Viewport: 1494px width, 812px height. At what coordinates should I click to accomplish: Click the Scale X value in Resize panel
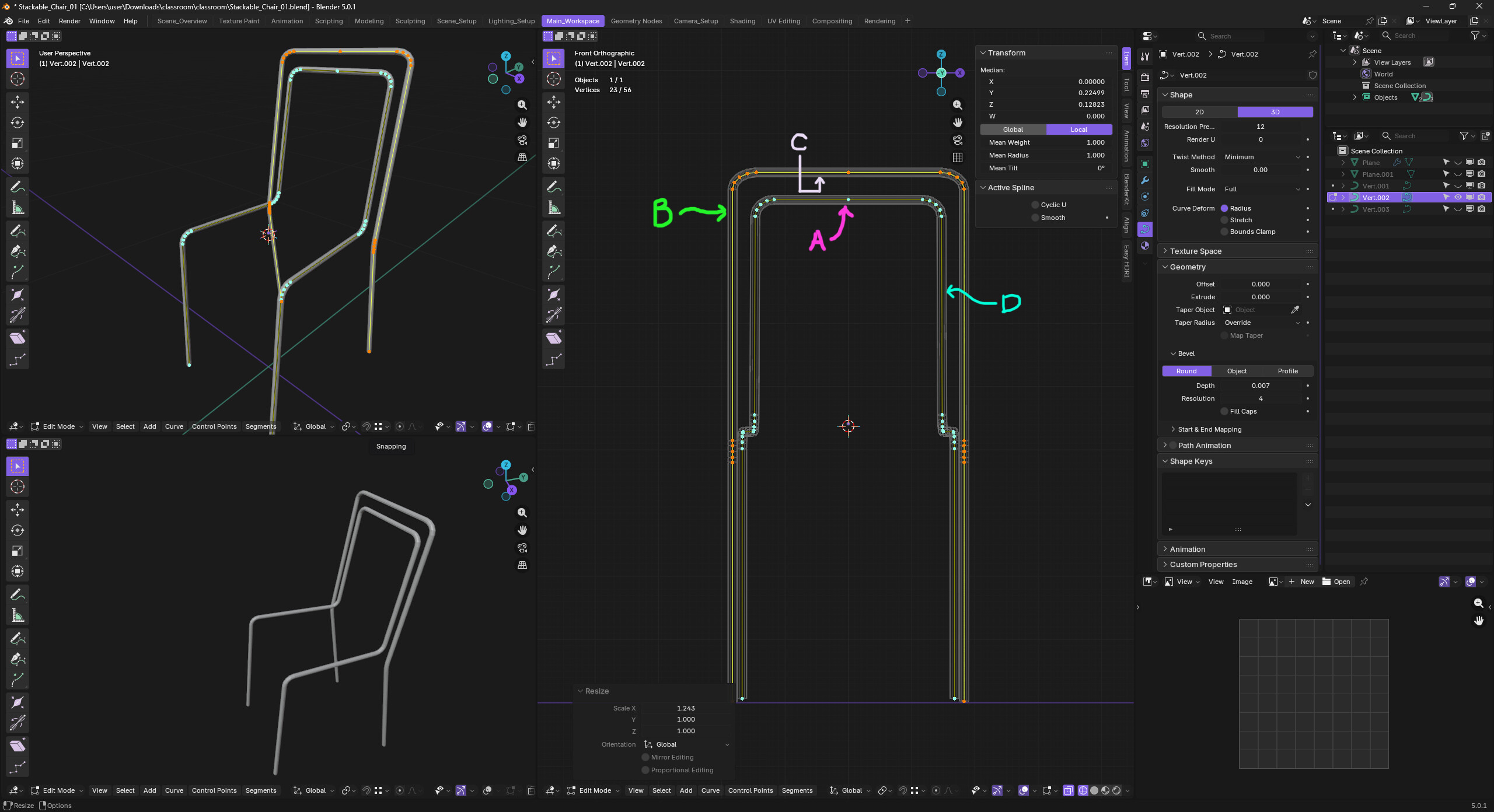pyautogui.click(x=686, y=708)
